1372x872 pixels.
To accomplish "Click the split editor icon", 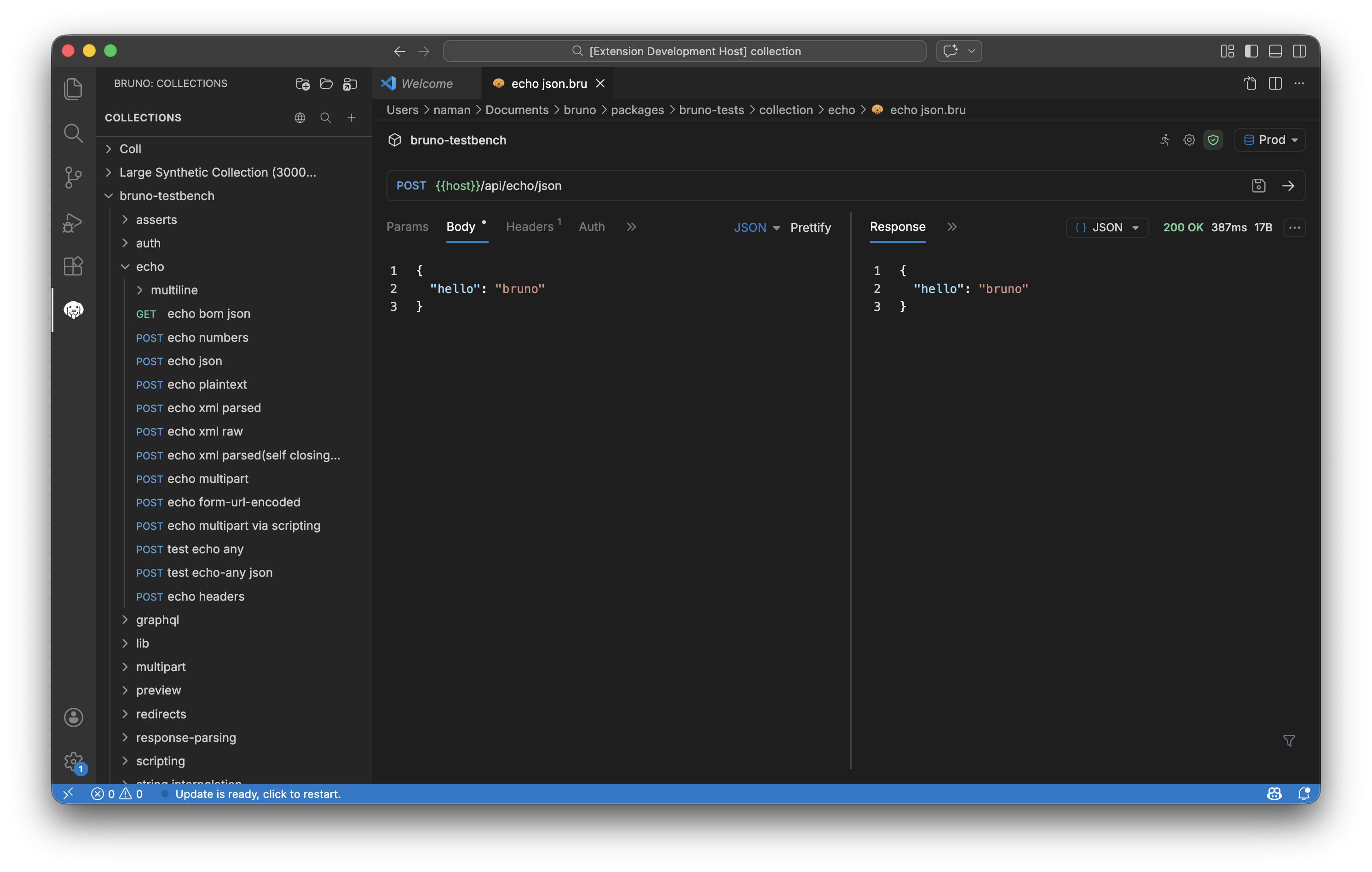I will (x=1275, y=84).
